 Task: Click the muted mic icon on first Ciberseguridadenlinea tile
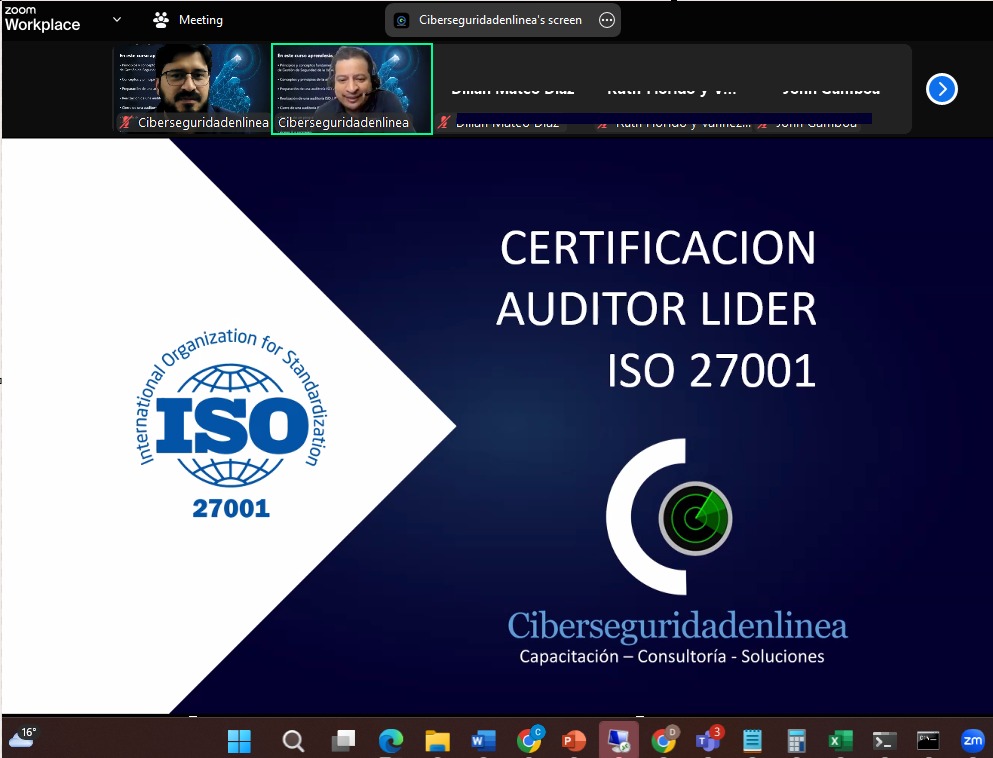coord(125,122)
